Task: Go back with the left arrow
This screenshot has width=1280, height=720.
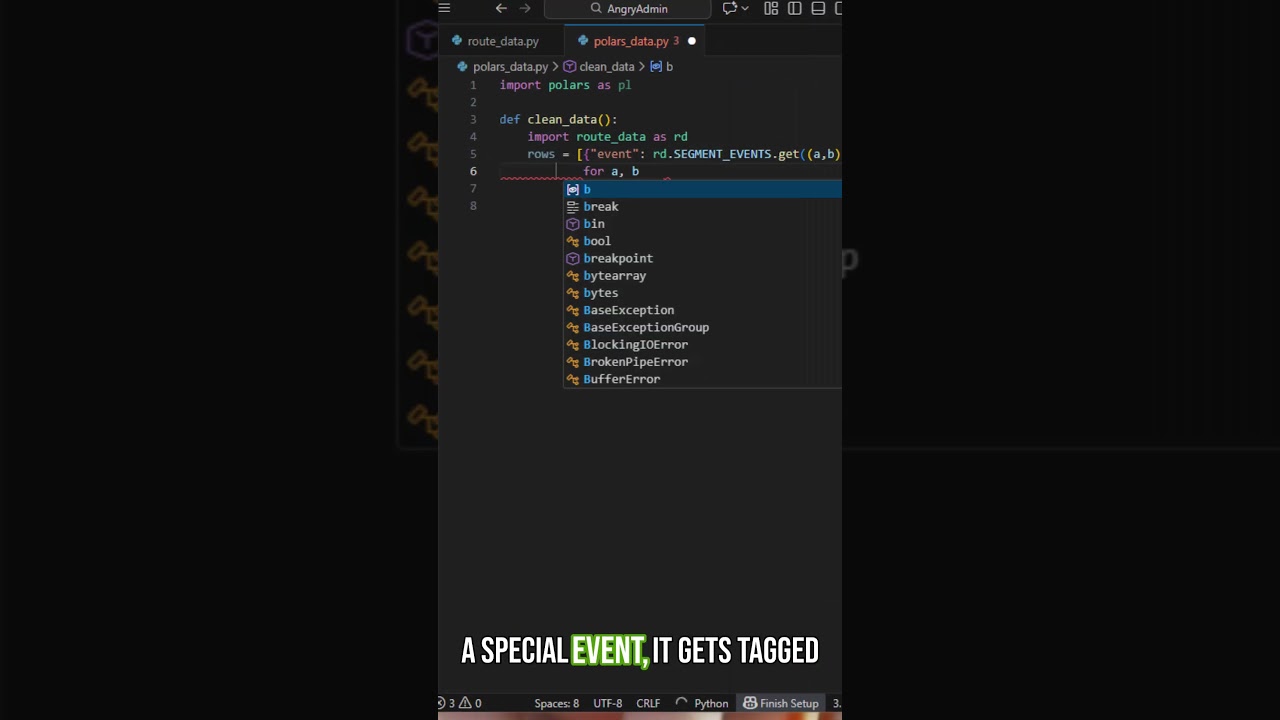Action: (x=501, y=8)
